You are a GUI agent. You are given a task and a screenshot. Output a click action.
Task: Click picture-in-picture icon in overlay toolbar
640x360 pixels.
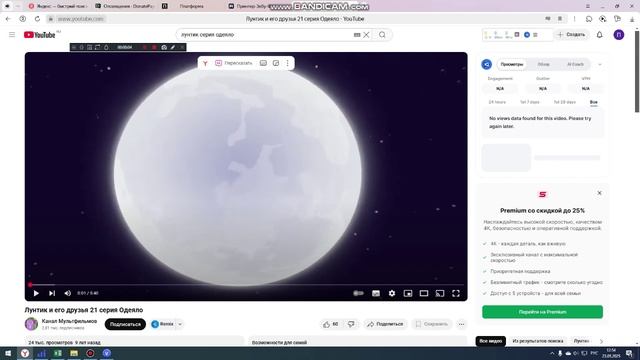pos(276,63)
